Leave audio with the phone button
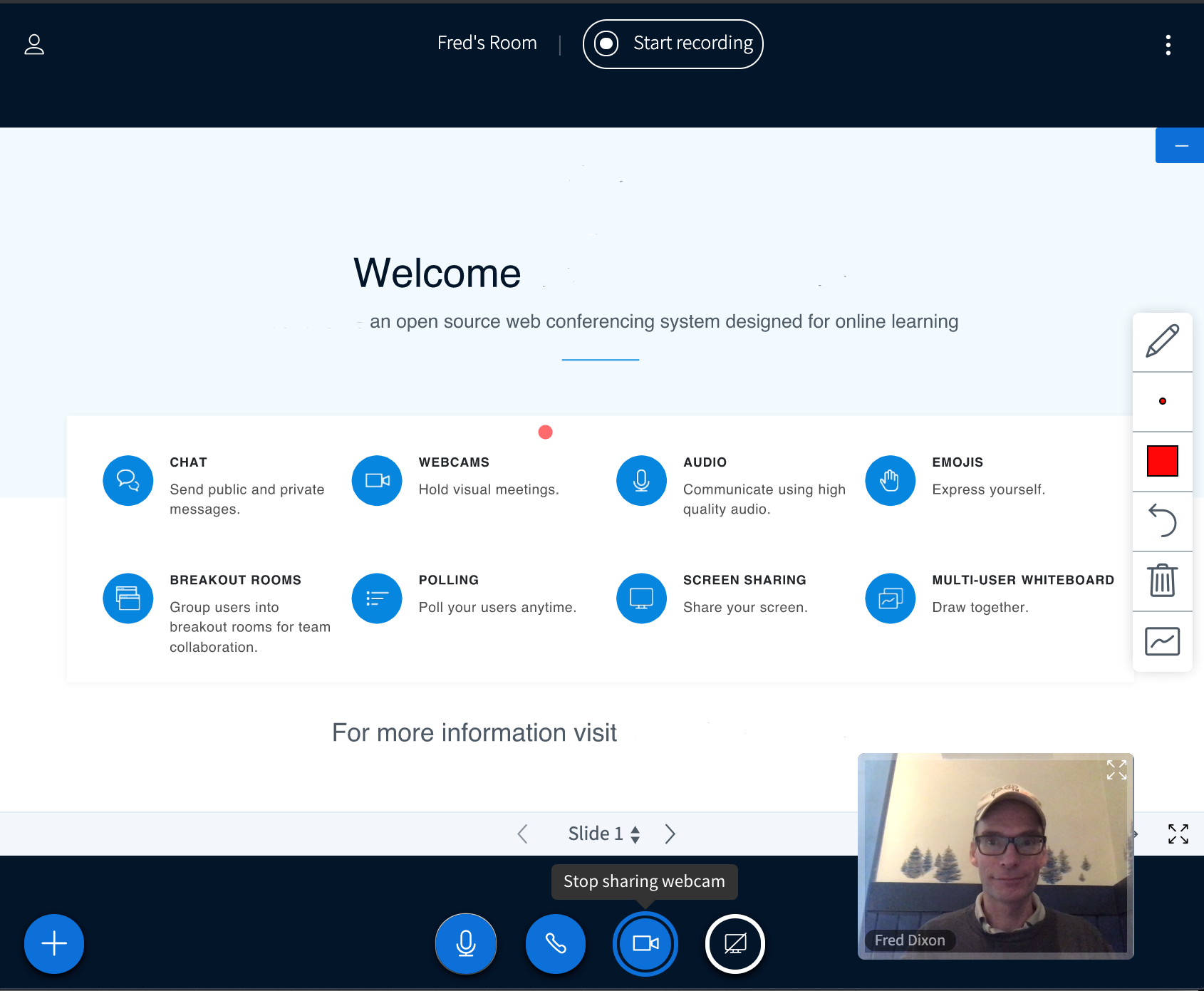 556,943
